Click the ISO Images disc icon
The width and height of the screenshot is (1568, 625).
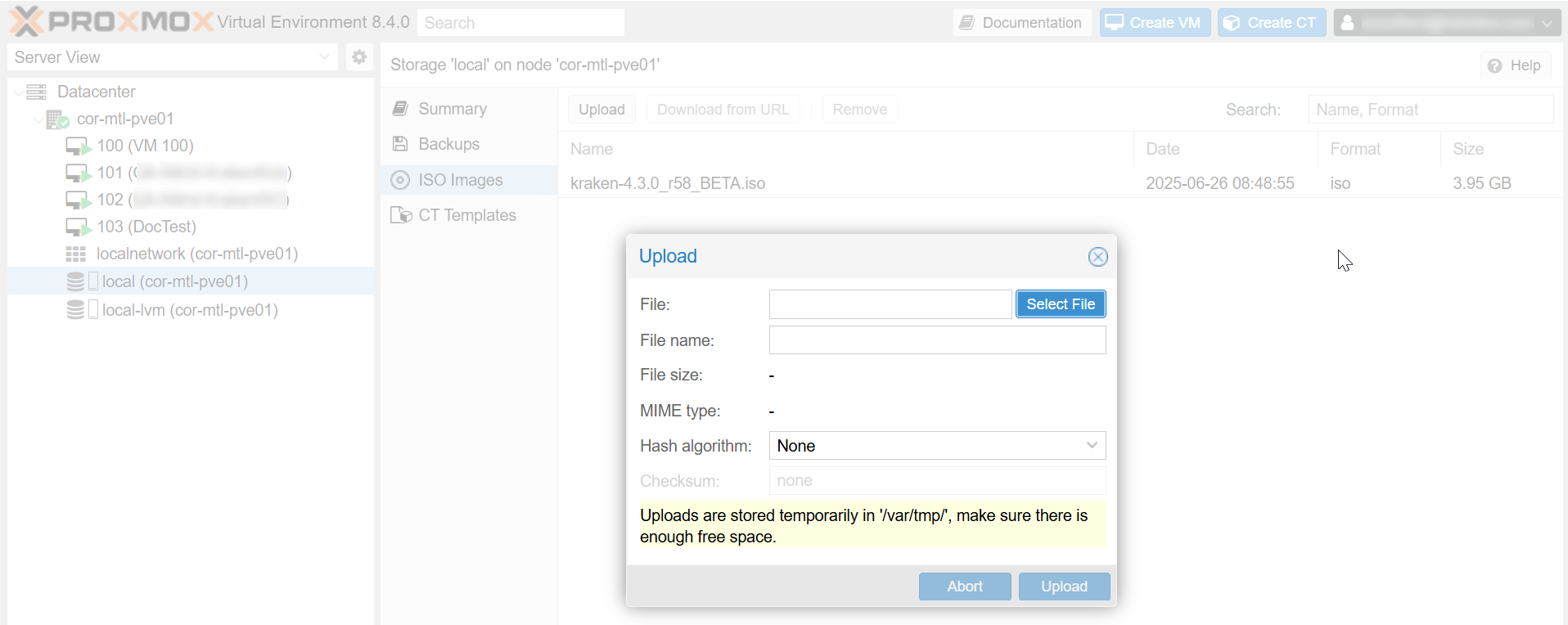tap(400, 180)
